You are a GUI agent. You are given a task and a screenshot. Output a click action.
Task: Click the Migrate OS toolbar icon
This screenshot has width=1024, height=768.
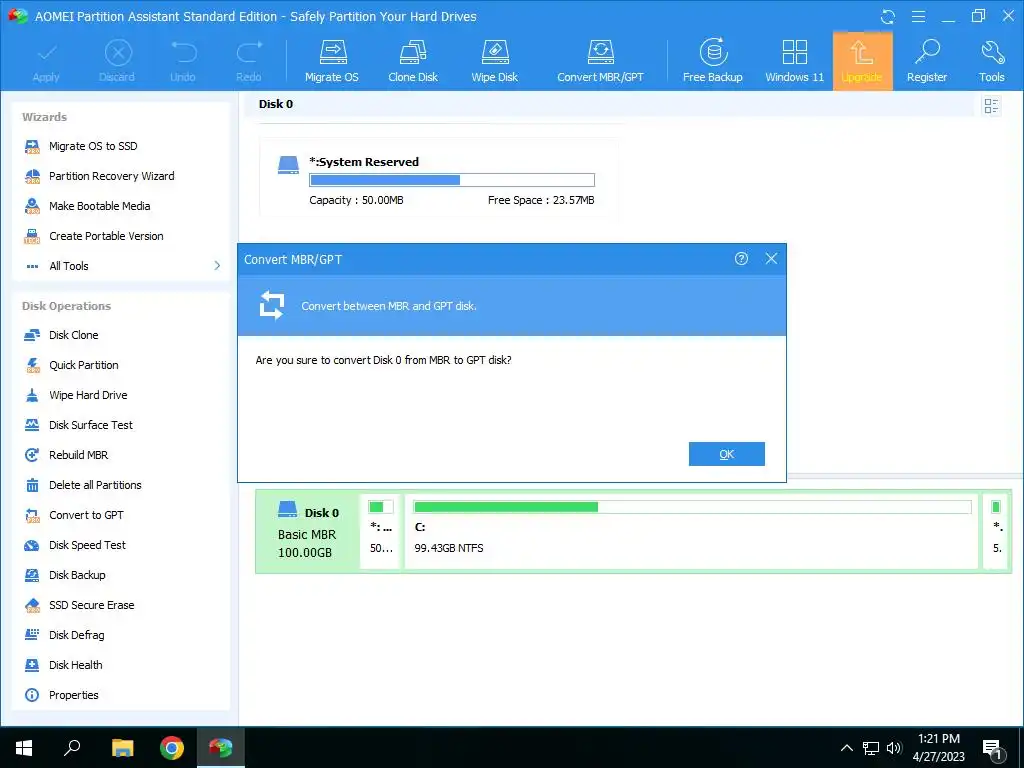coord(332,61)
